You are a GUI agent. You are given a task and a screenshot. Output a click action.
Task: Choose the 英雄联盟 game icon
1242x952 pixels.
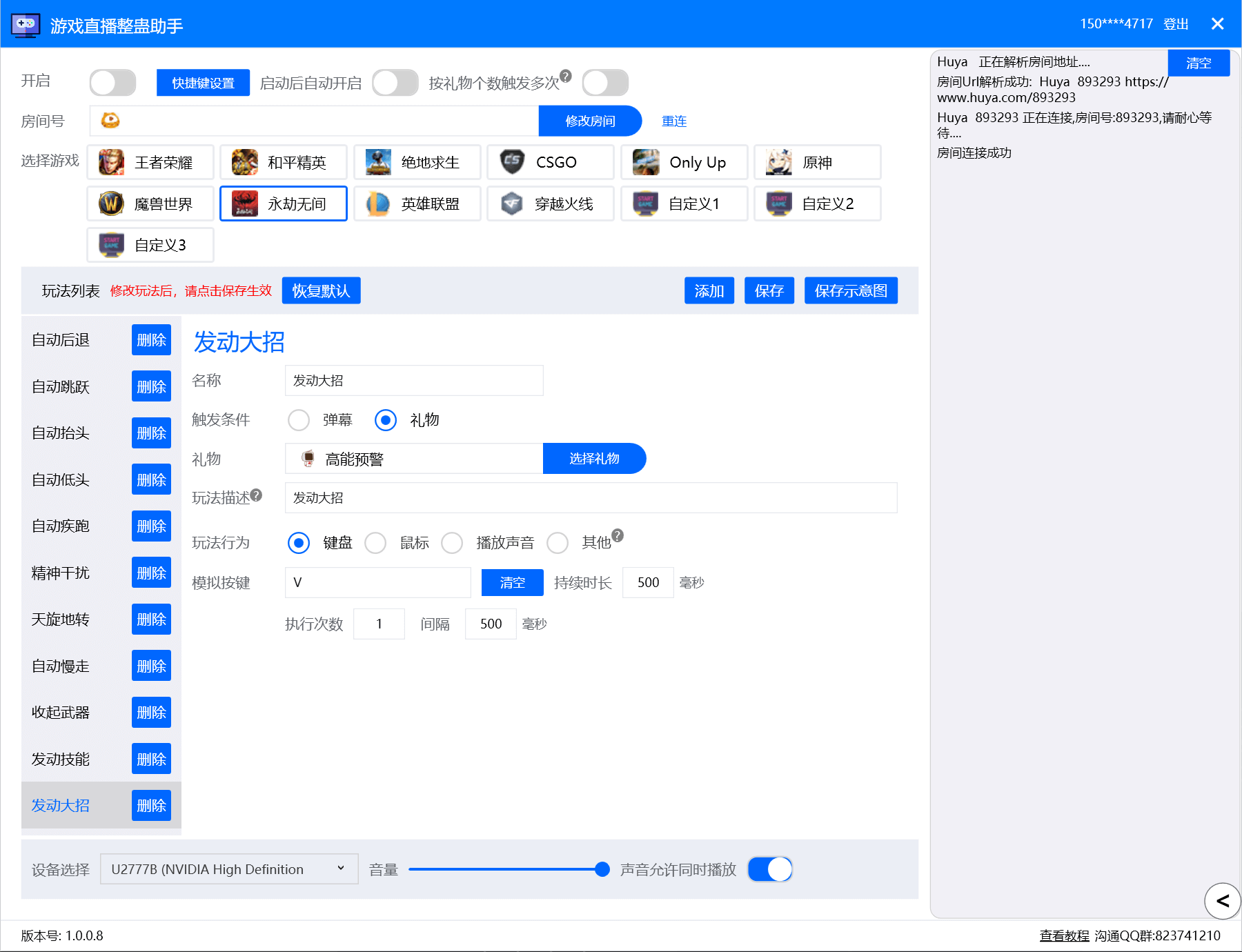[x=378, y=204]
